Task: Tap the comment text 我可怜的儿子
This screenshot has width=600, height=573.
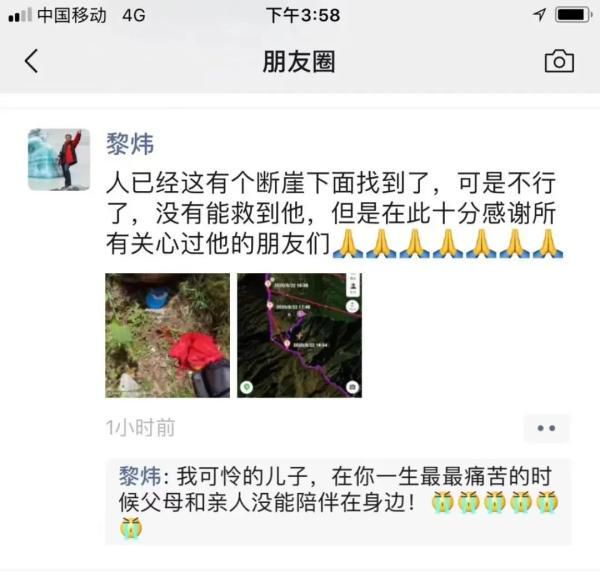Action: pyautogui.click(x=242, y=477)
